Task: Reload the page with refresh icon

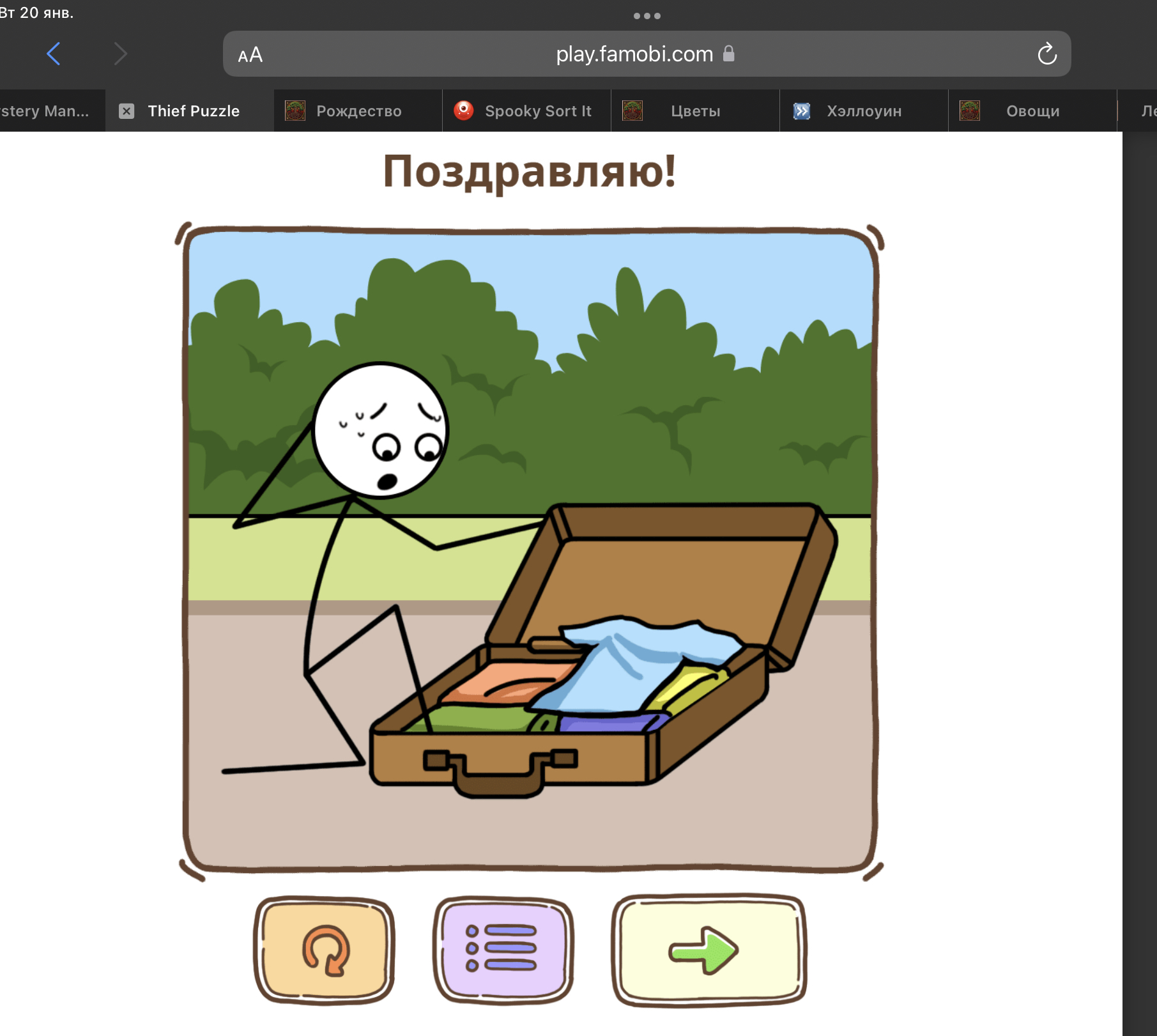Action: pos(1046,54)
